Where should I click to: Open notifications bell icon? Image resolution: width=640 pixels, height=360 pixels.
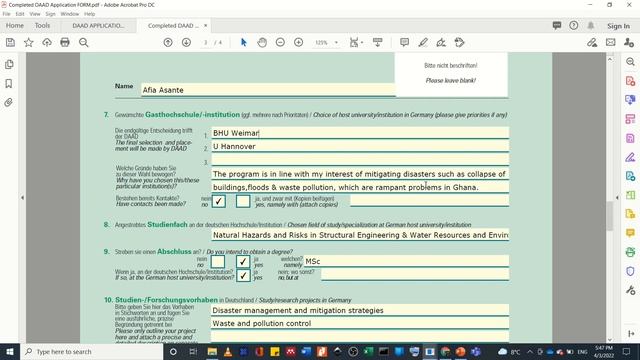pyautogui.click(x=591, y=25)
